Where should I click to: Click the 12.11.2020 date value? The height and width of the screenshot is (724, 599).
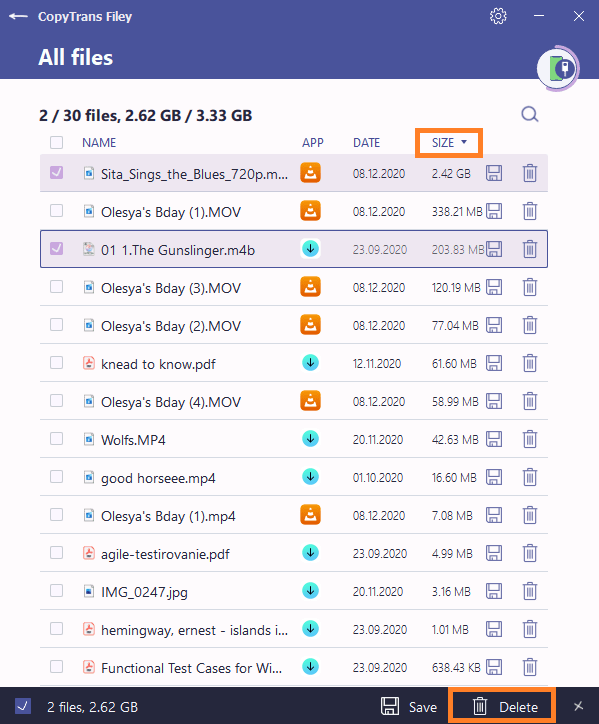377,364
